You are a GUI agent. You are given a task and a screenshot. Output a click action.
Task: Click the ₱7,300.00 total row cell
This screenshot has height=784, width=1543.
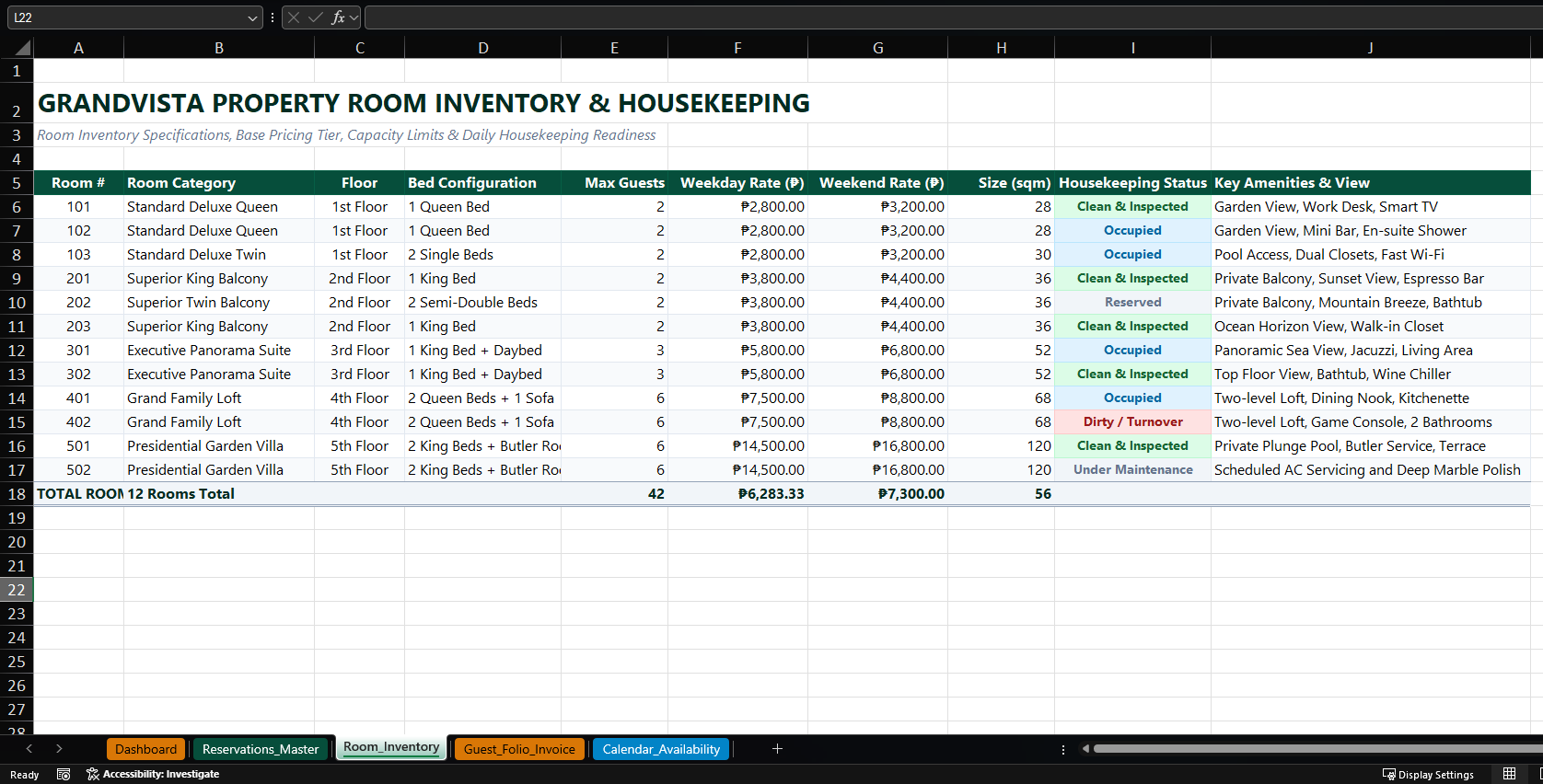pos(878,494)
